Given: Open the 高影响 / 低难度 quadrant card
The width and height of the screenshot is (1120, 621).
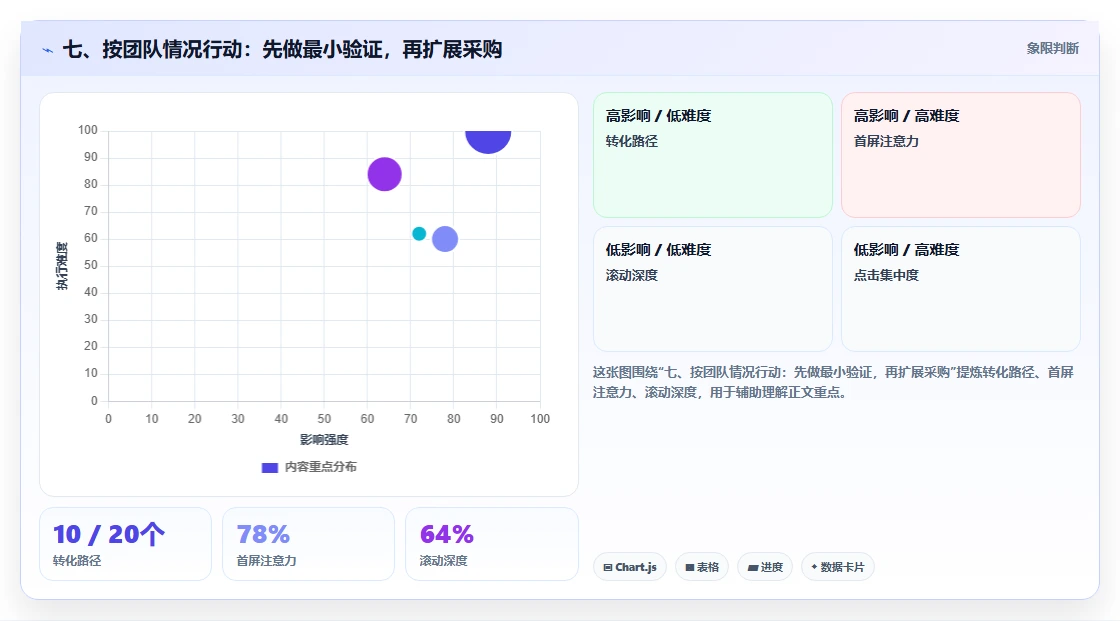Looking at the screenshot, I should pyautogui.click(x=713, y=154).
